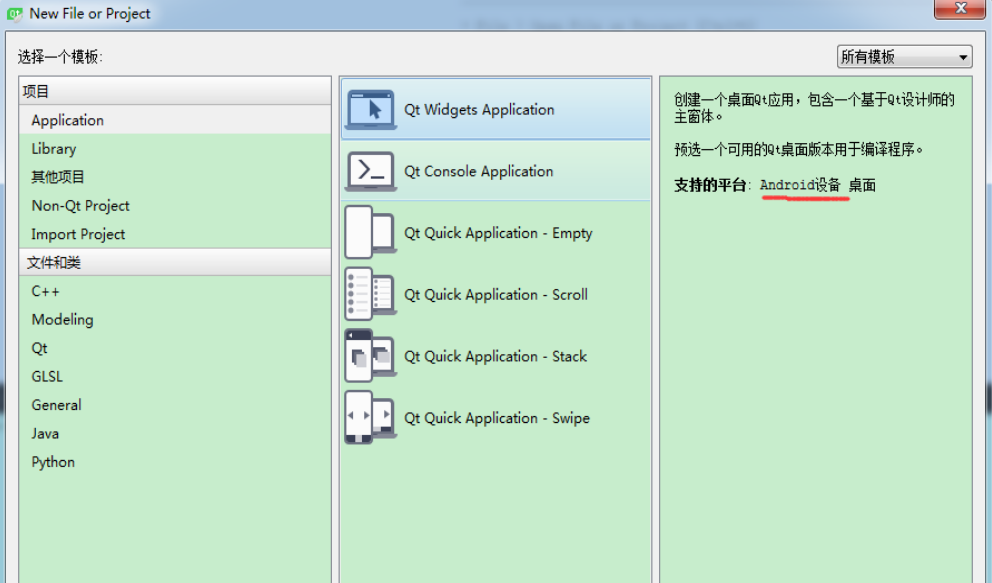The height and width of the screenshot is (583, 992).
Task: Click the Qt Quick Application - Empty icon
Action: click(x=371, y=233)
